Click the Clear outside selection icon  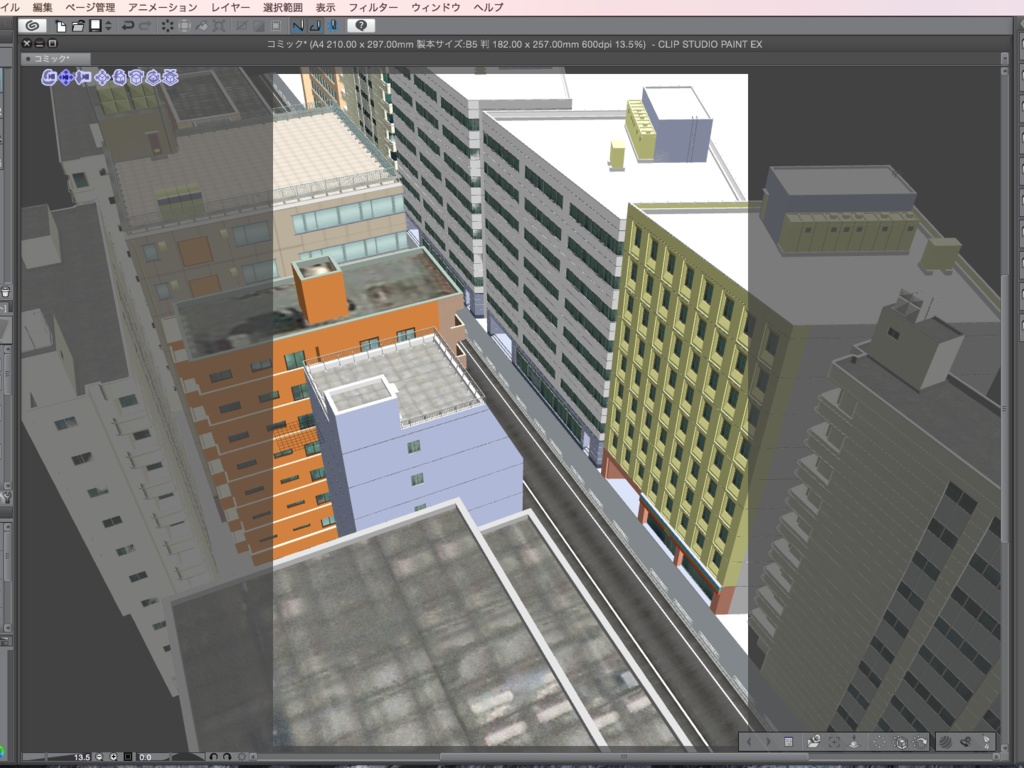(185, 26)
